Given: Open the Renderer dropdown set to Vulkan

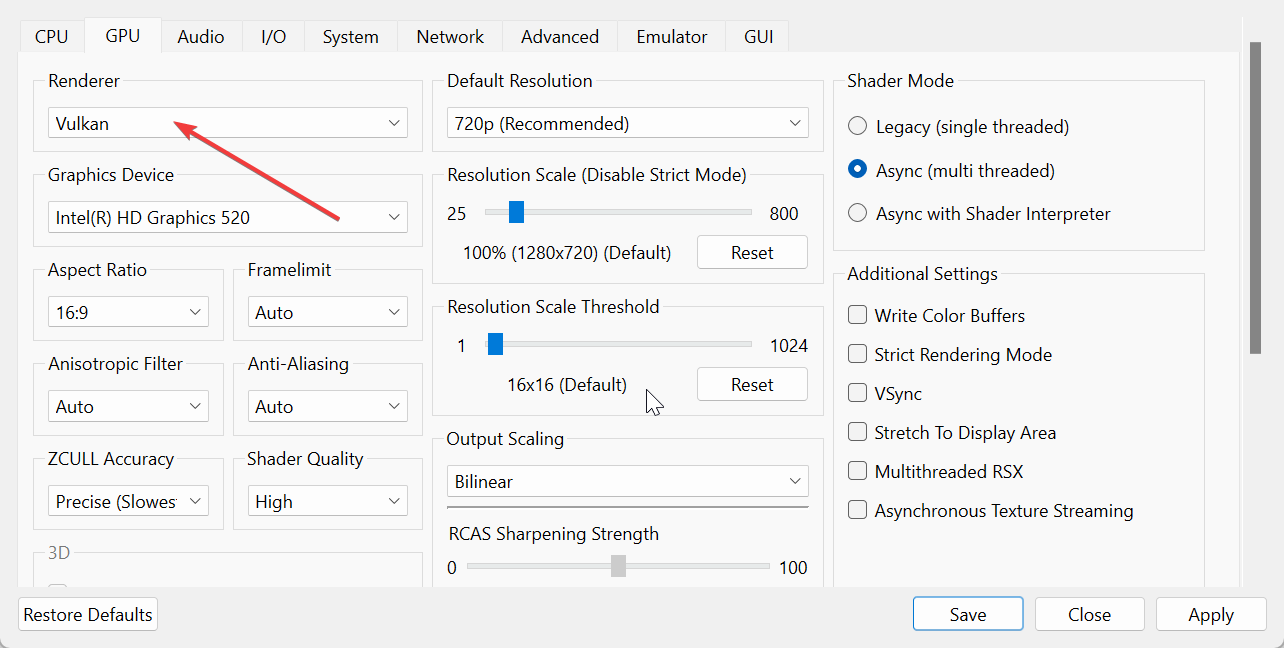Looking at the screenshot, I should [227, 123].
